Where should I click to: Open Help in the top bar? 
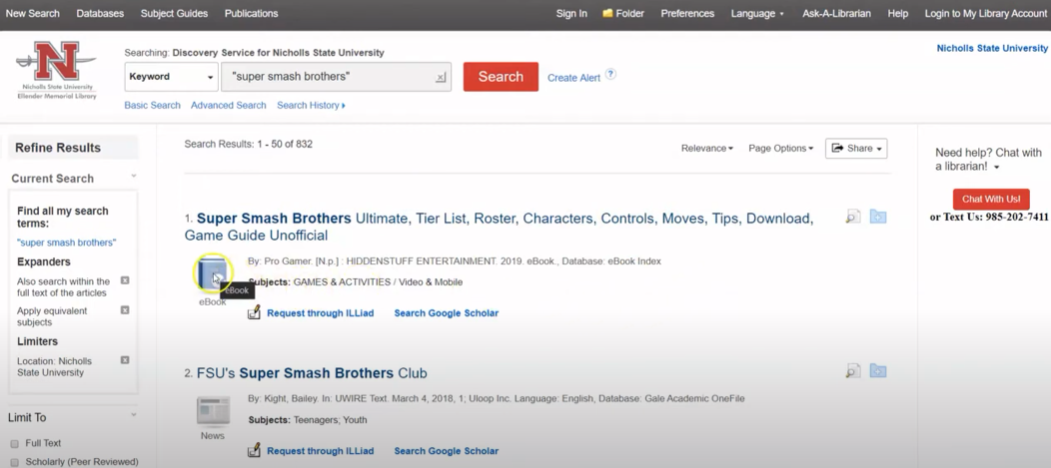click(x=898, y=13)
